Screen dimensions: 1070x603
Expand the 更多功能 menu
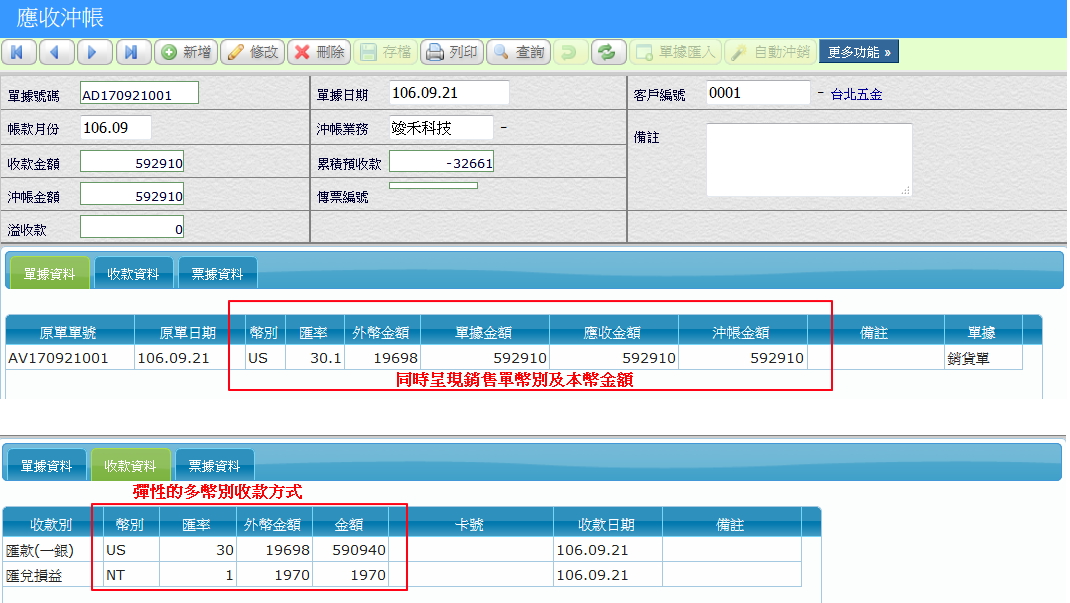point(858,52)
